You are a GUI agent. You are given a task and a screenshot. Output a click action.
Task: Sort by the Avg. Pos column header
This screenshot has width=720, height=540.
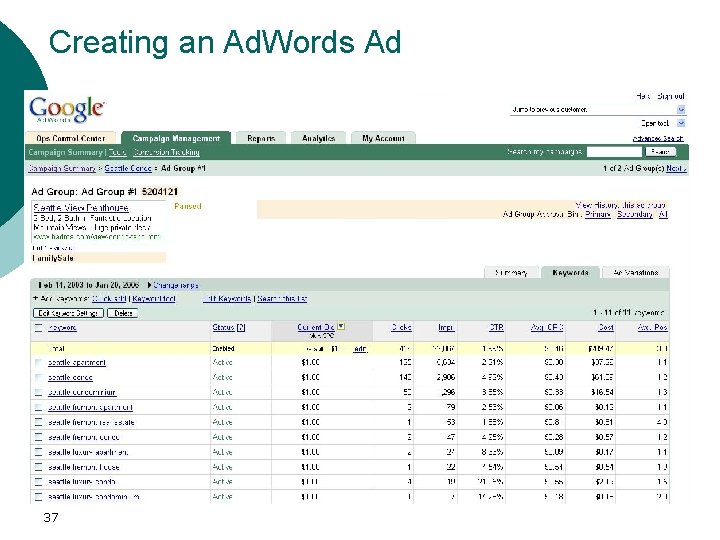(x=652, y=327)
